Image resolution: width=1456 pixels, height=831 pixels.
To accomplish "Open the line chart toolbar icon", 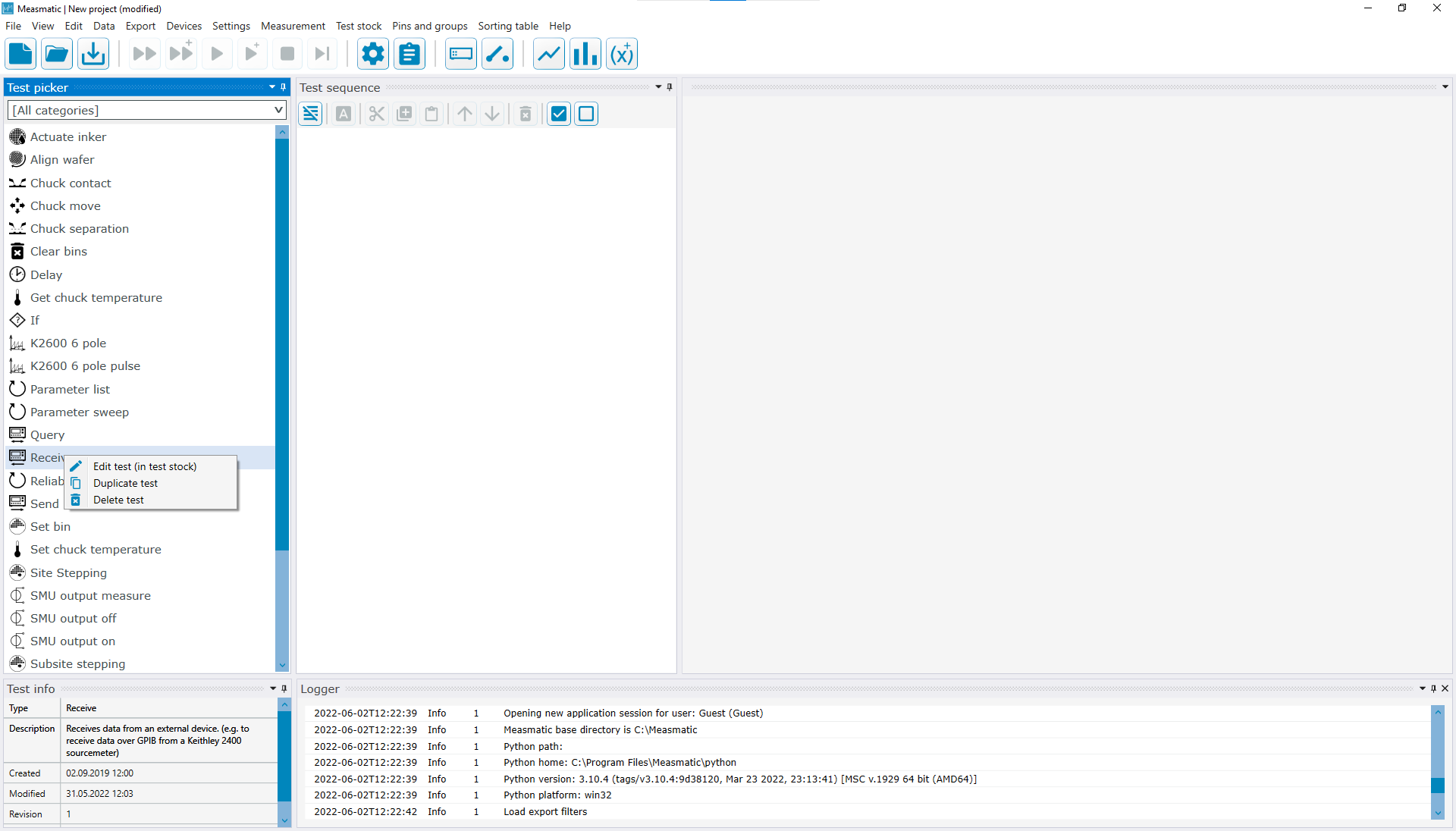I will pyautogui.click(x=549, y=54).
